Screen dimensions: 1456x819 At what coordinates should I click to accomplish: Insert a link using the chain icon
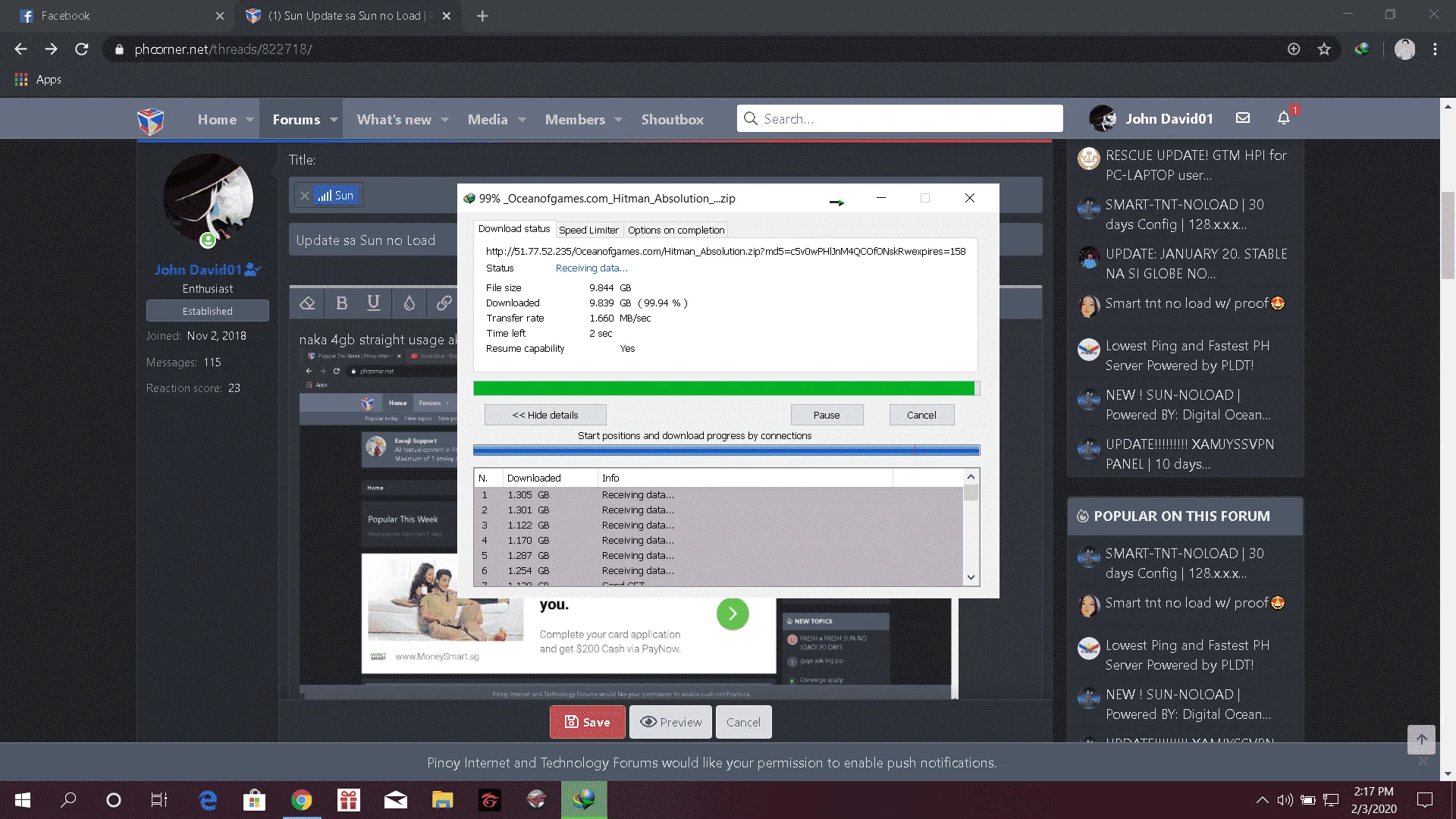[x=444, y=303]
